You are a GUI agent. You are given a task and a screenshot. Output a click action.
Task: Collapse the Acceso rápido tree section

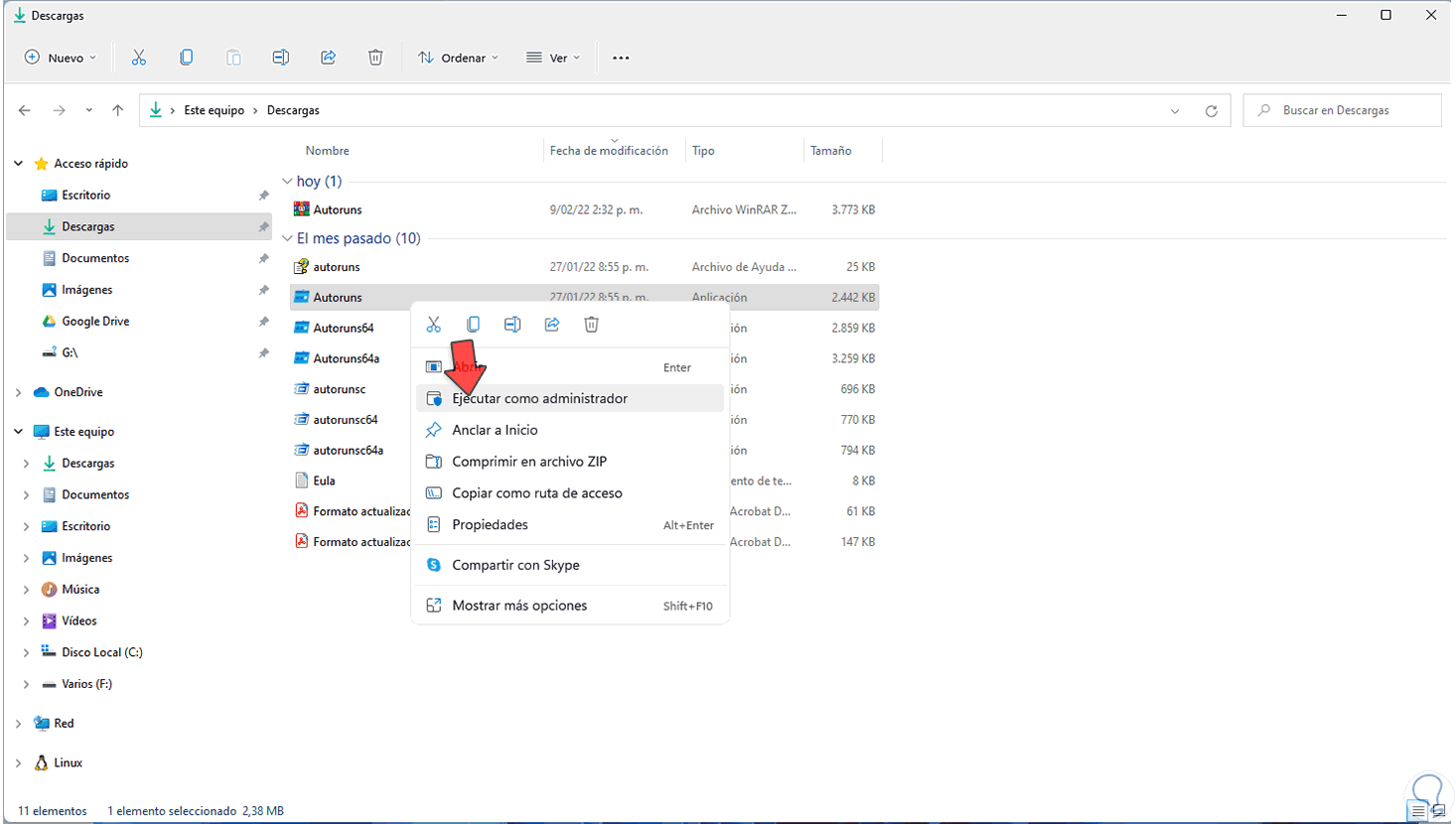pos(19,164)
